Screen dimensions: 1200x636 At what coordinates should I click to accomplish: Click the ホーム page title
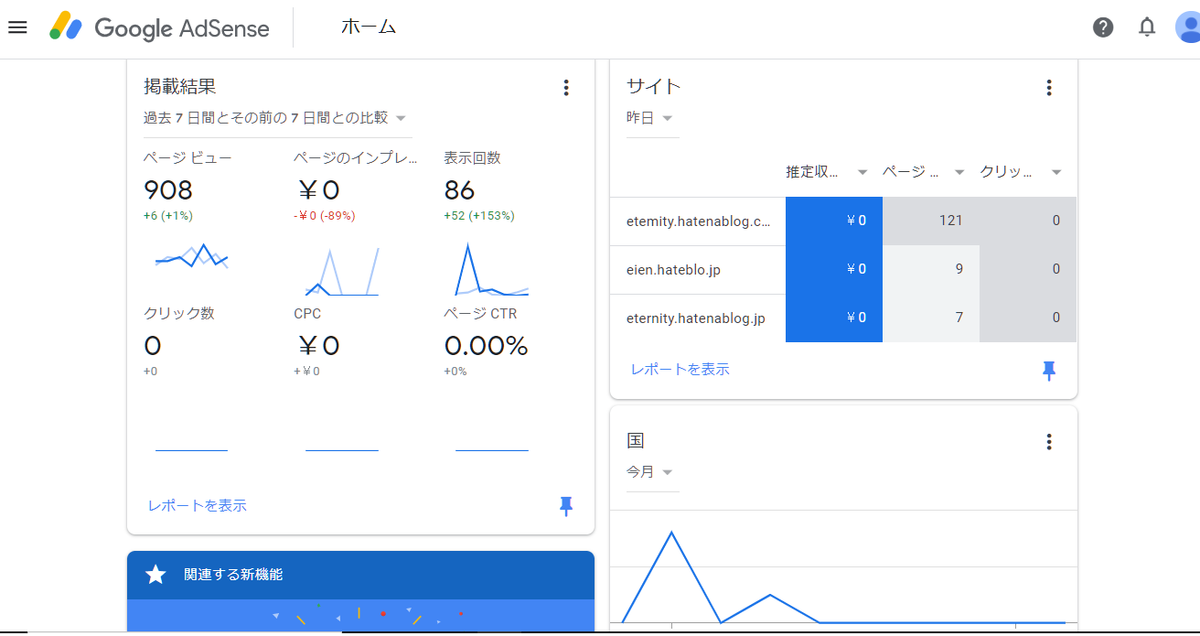click(368, 27)
